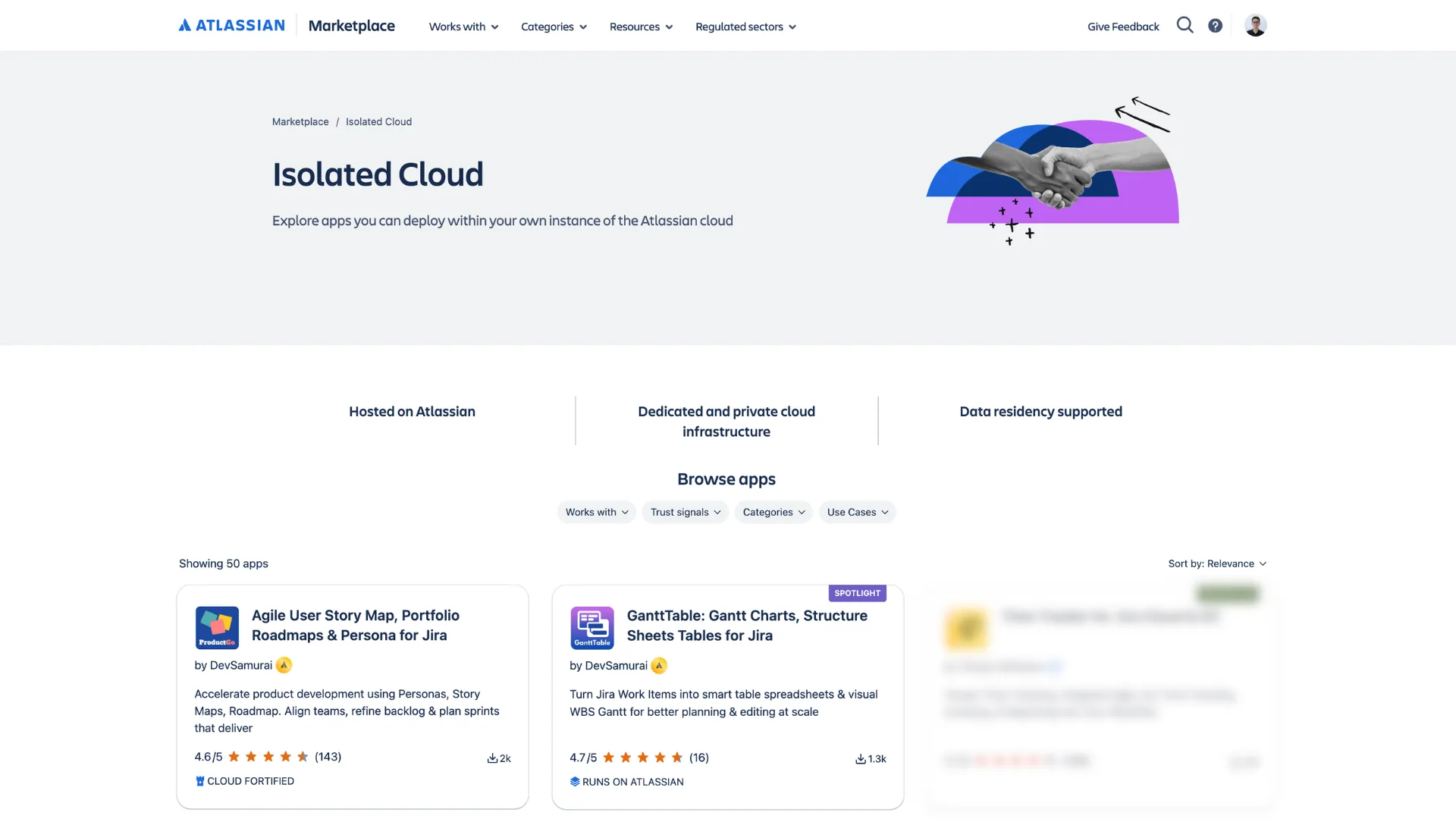Click the (16) review count

(698, 758)
